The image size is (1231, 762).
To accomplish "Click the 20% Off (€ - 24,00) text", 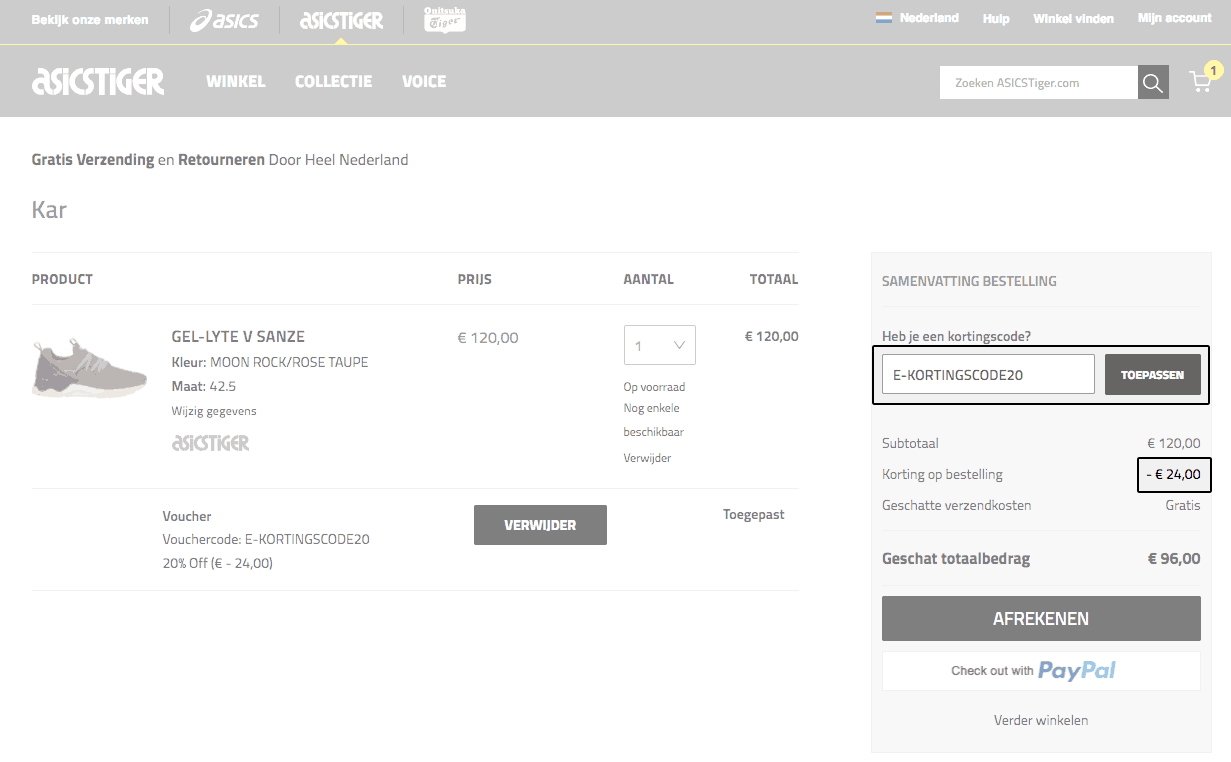I will click(x=218, y=564).
